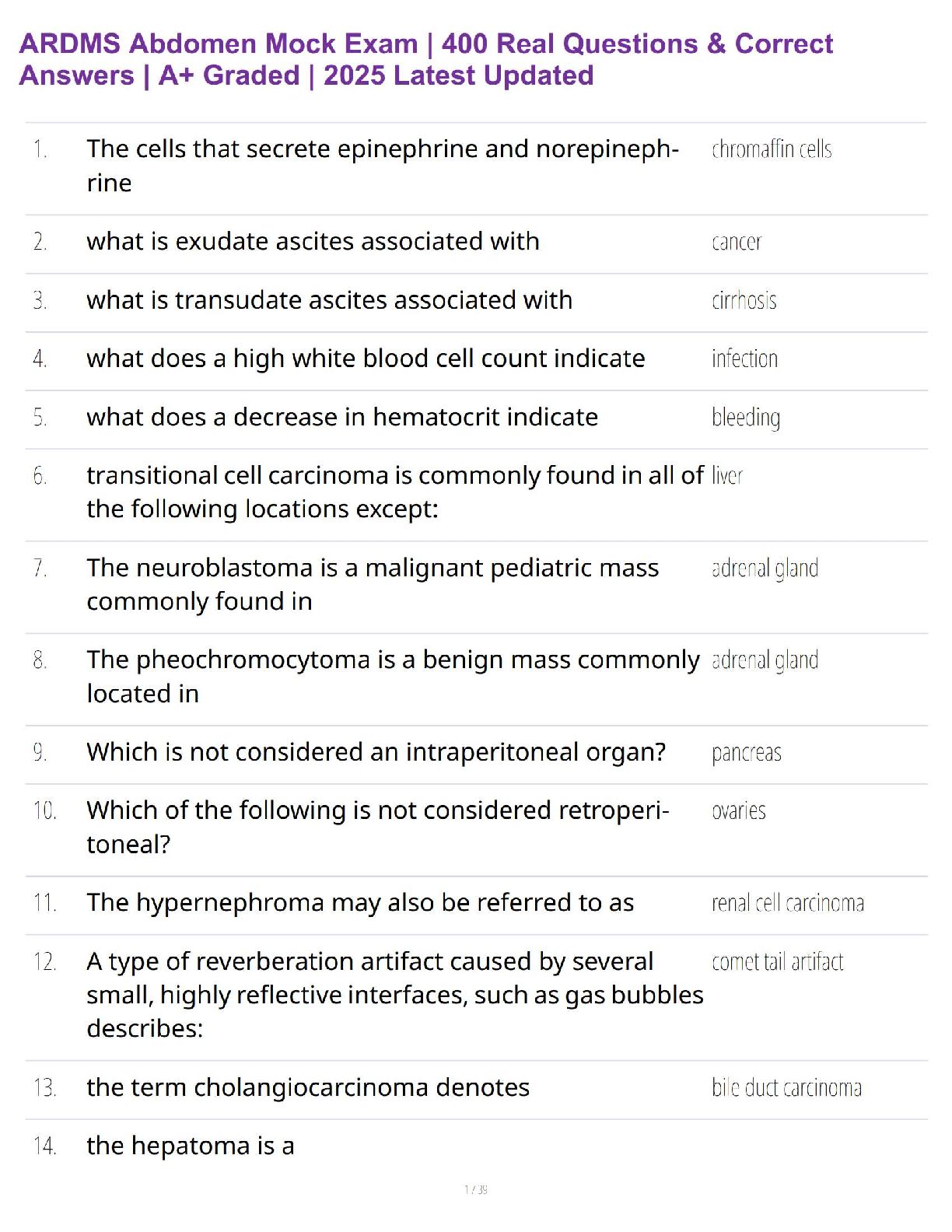The height and width of the screenshot is (1232, 952).
Task: Click the high white blood cell count question
Action: 366,359
